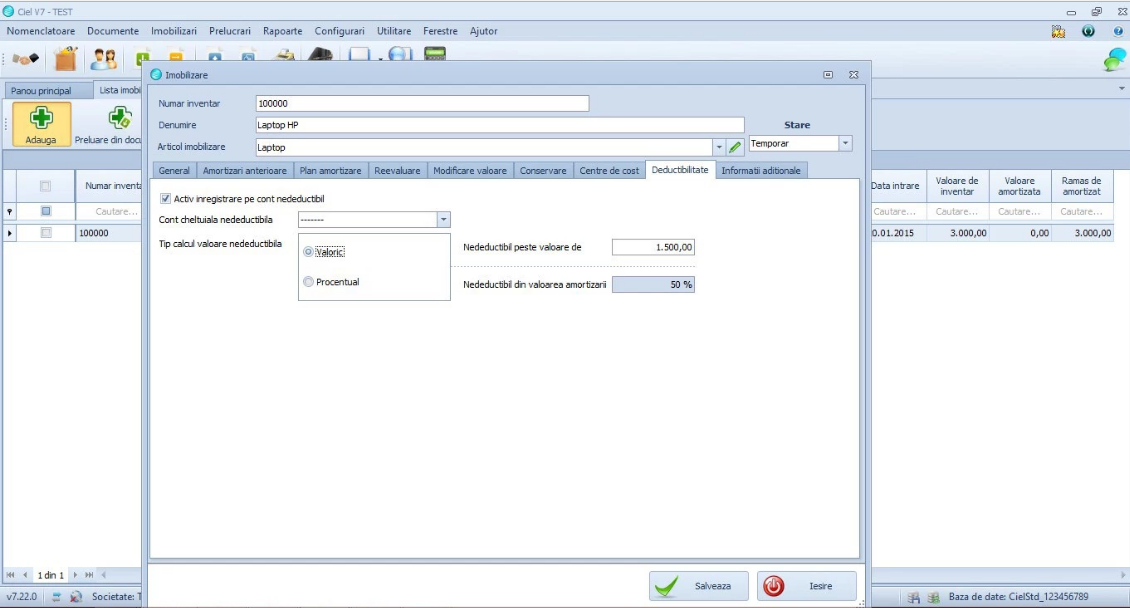This screenshot has width=1130, height=608.
Task: Select the Procentual radio option
Action: coord(308,282)
